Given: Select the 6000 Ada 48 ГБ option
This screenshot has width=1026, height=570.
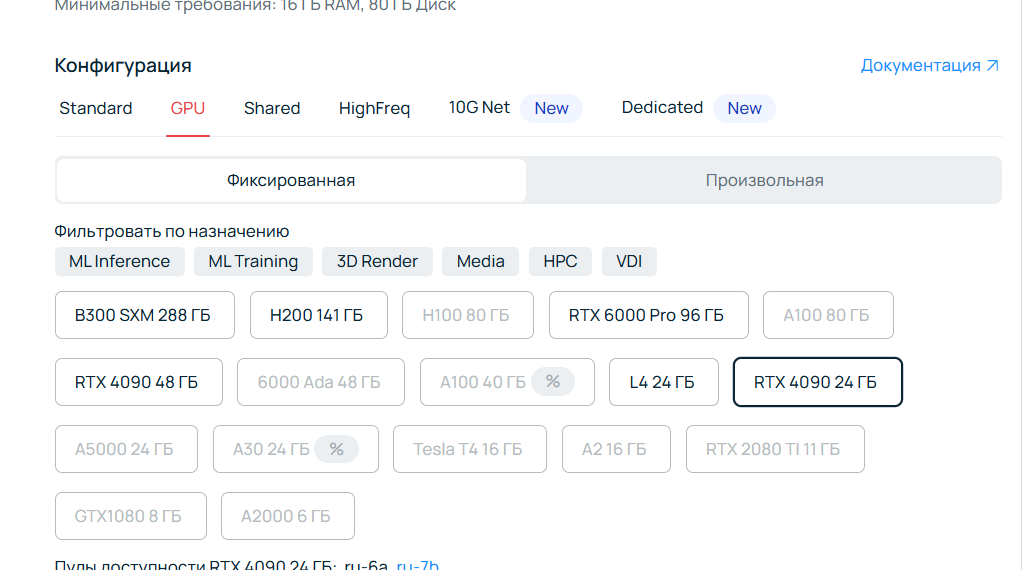Looking at the screenshot, I should click(x=321, y=382).
